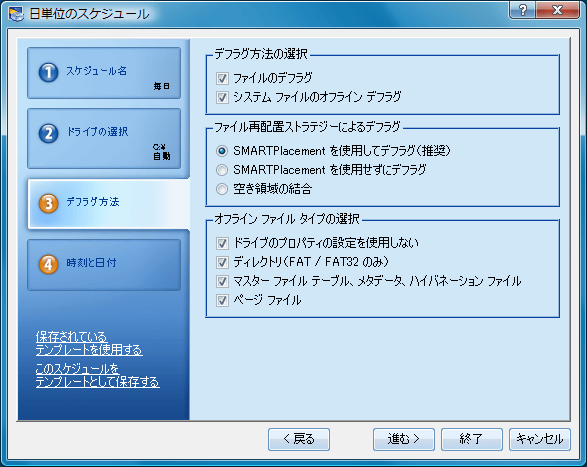Click the orange step 4 badge

pos(48,264)
